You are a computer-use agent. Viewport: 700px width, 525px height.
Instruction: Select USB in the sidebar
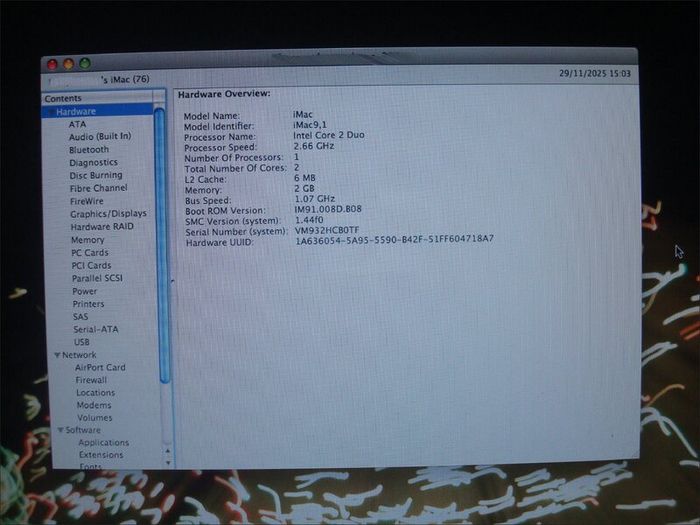coord(81,342)
